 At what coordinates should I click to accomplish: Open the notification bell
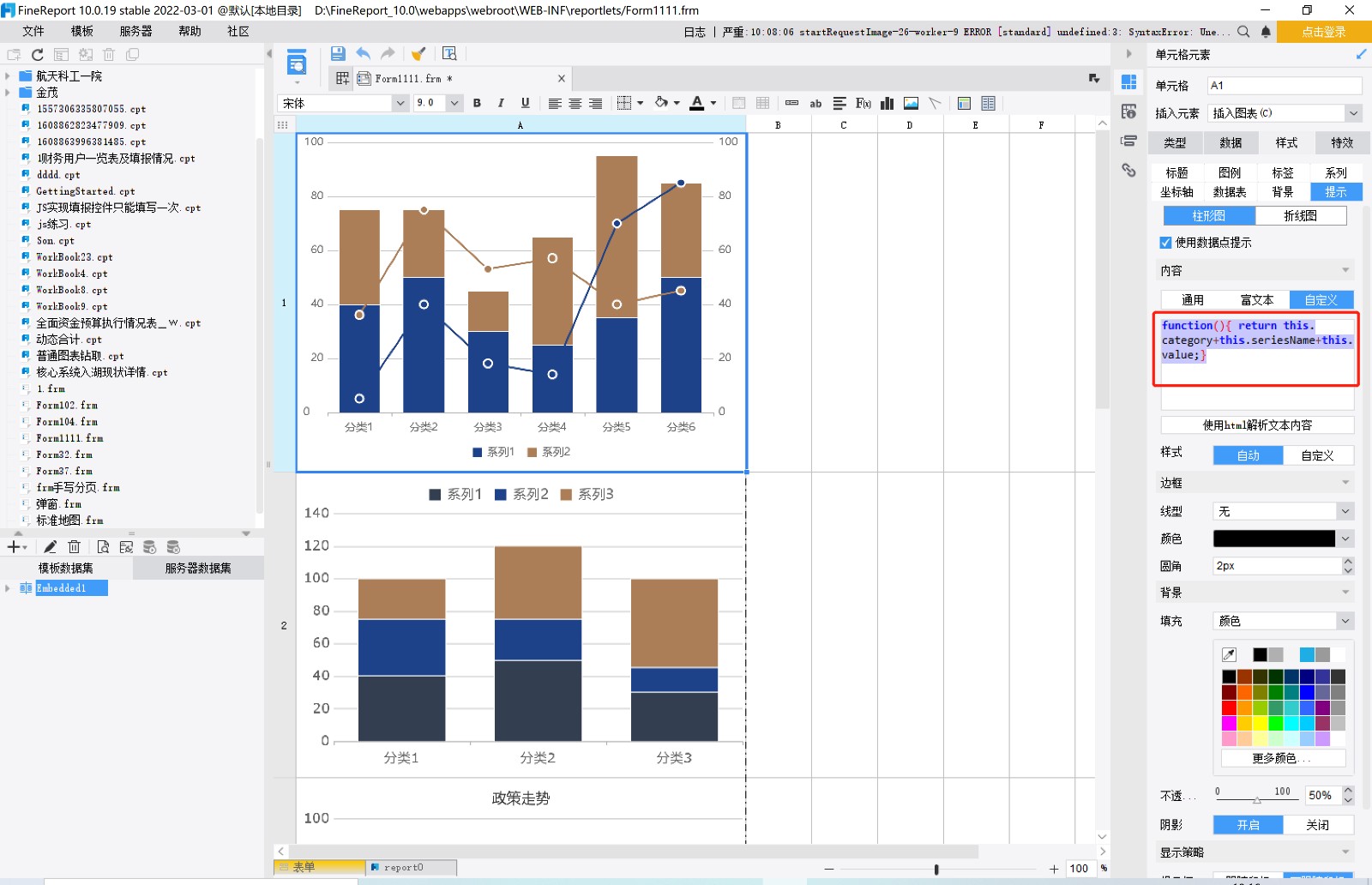coord(1266,32)
